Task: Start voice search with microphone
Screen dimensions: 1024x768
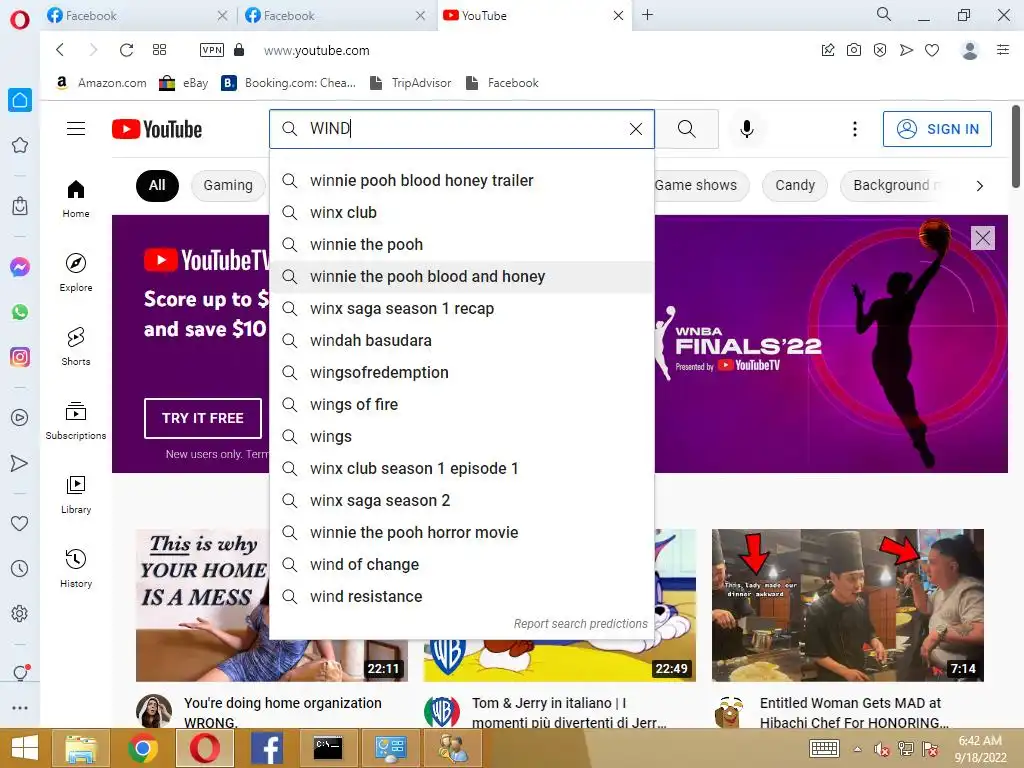Action: 747,129
